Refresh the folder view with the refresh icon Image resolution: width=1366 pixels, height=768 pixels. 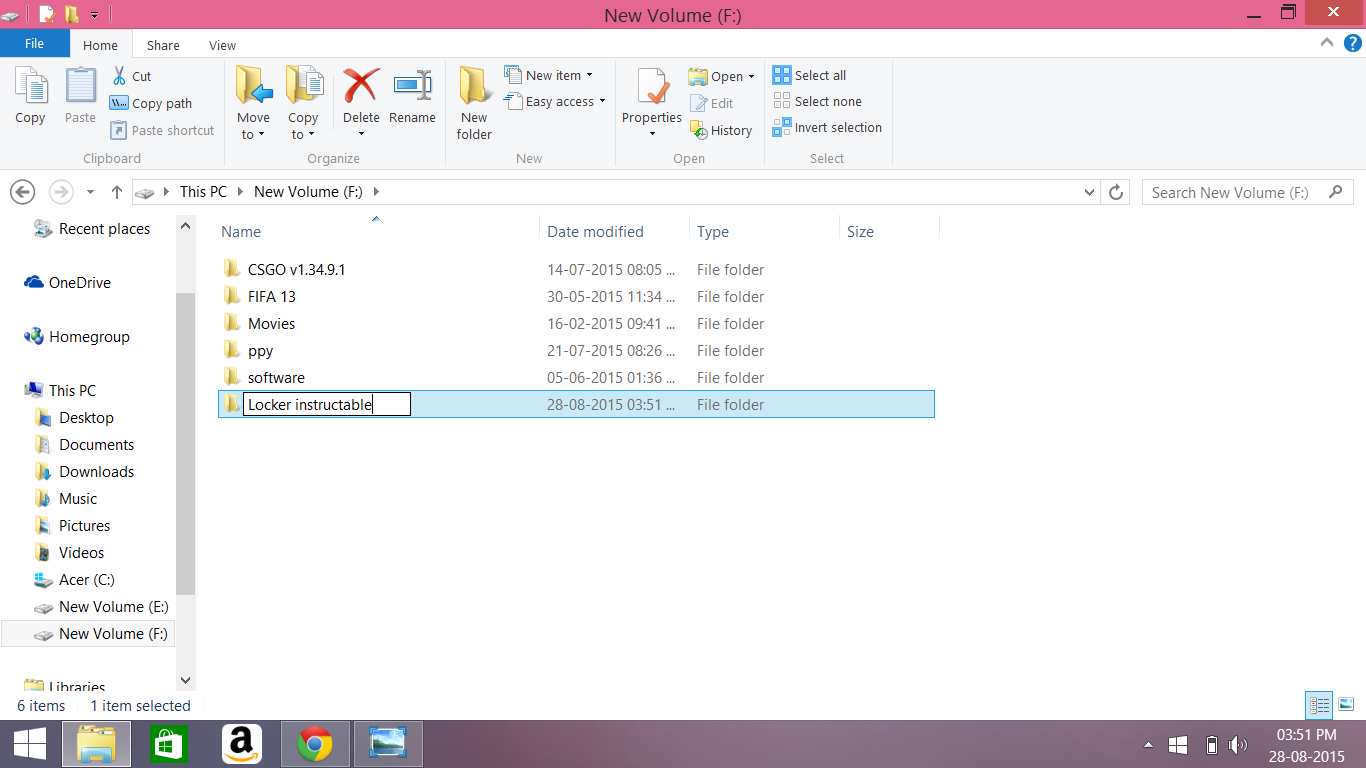click(x=1115, y=192)
